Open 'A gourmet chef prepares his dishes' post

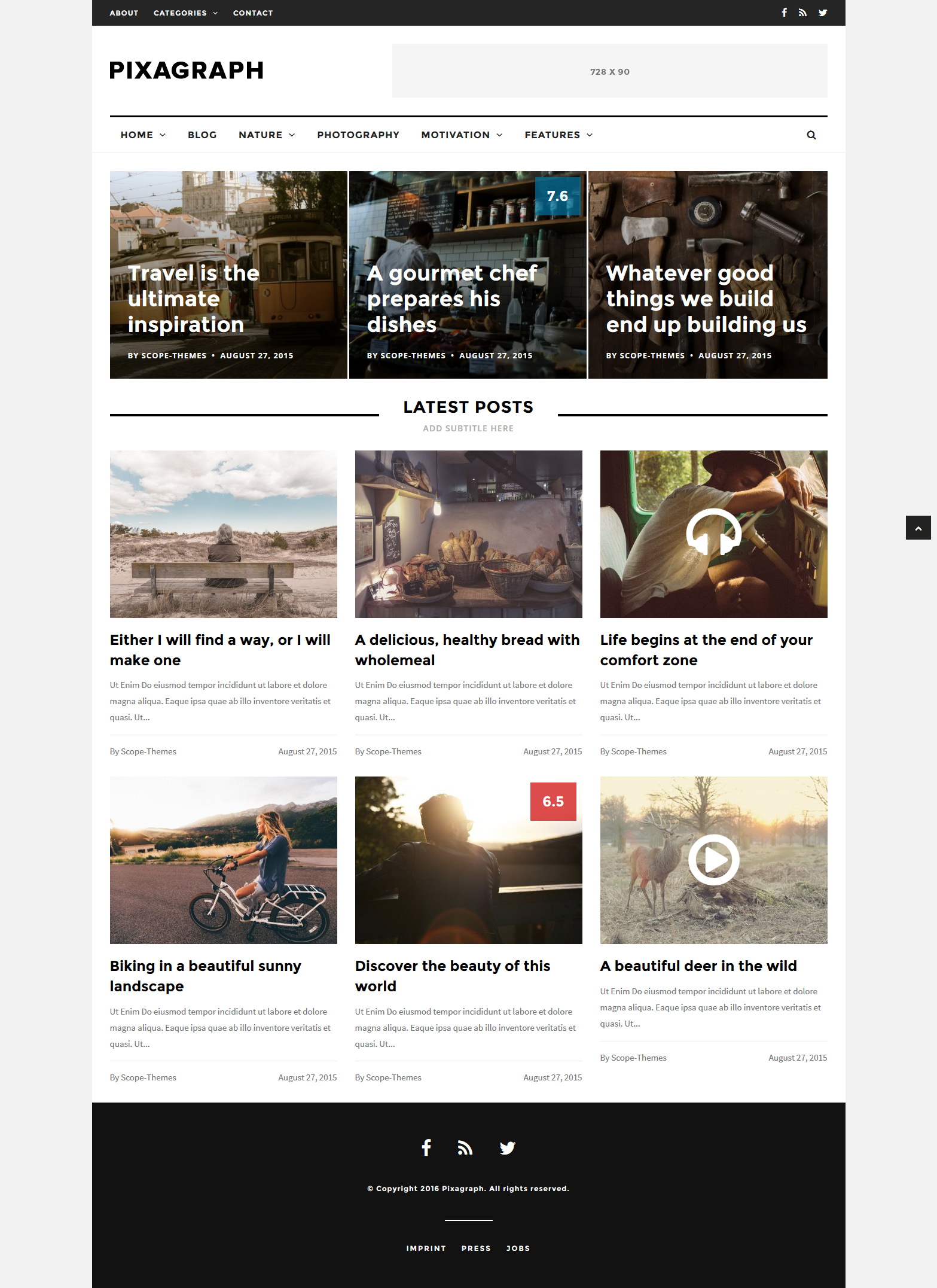(452, 299)
